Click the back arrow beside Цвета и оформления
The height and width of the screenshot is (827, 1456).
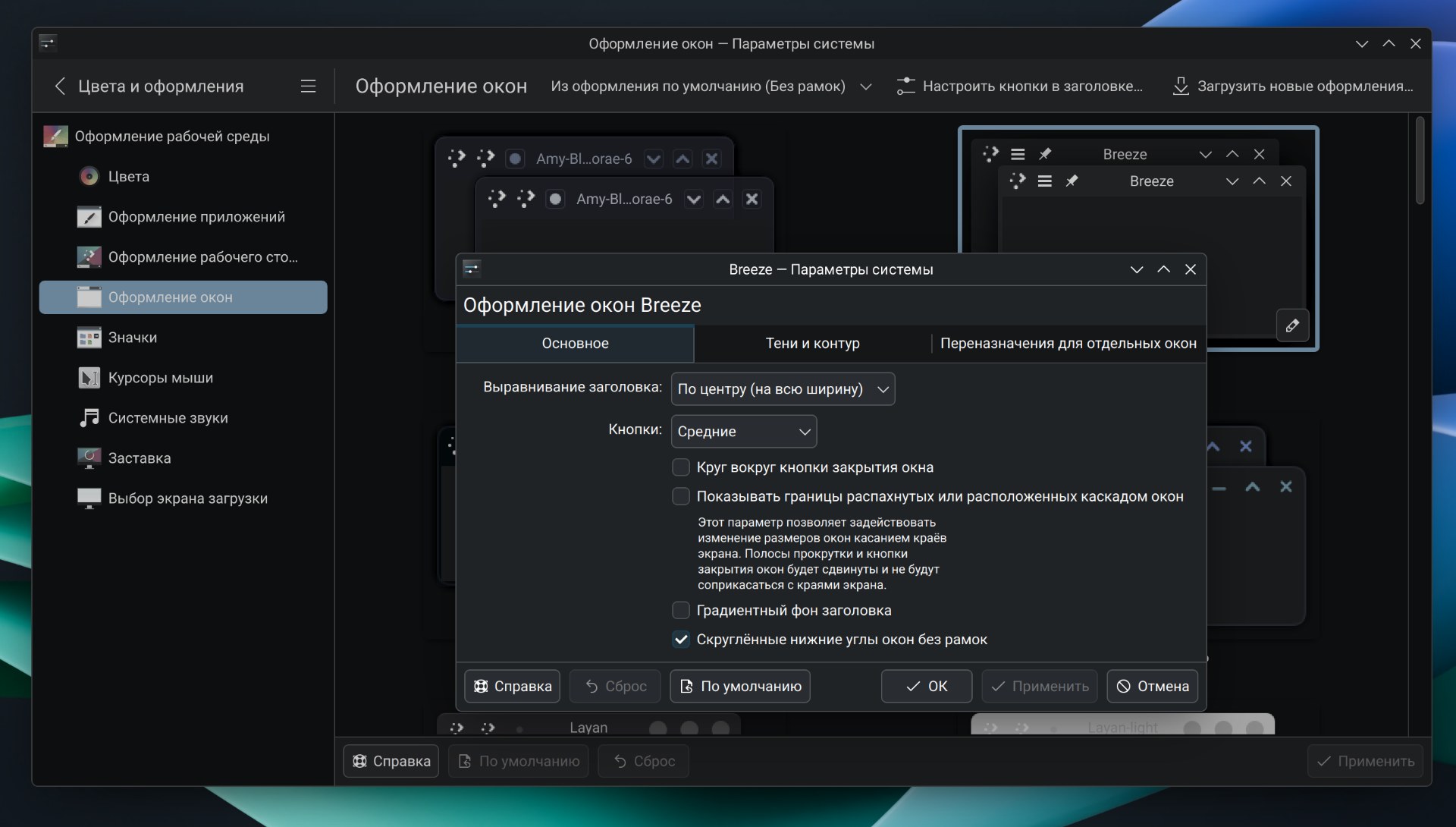60,86
